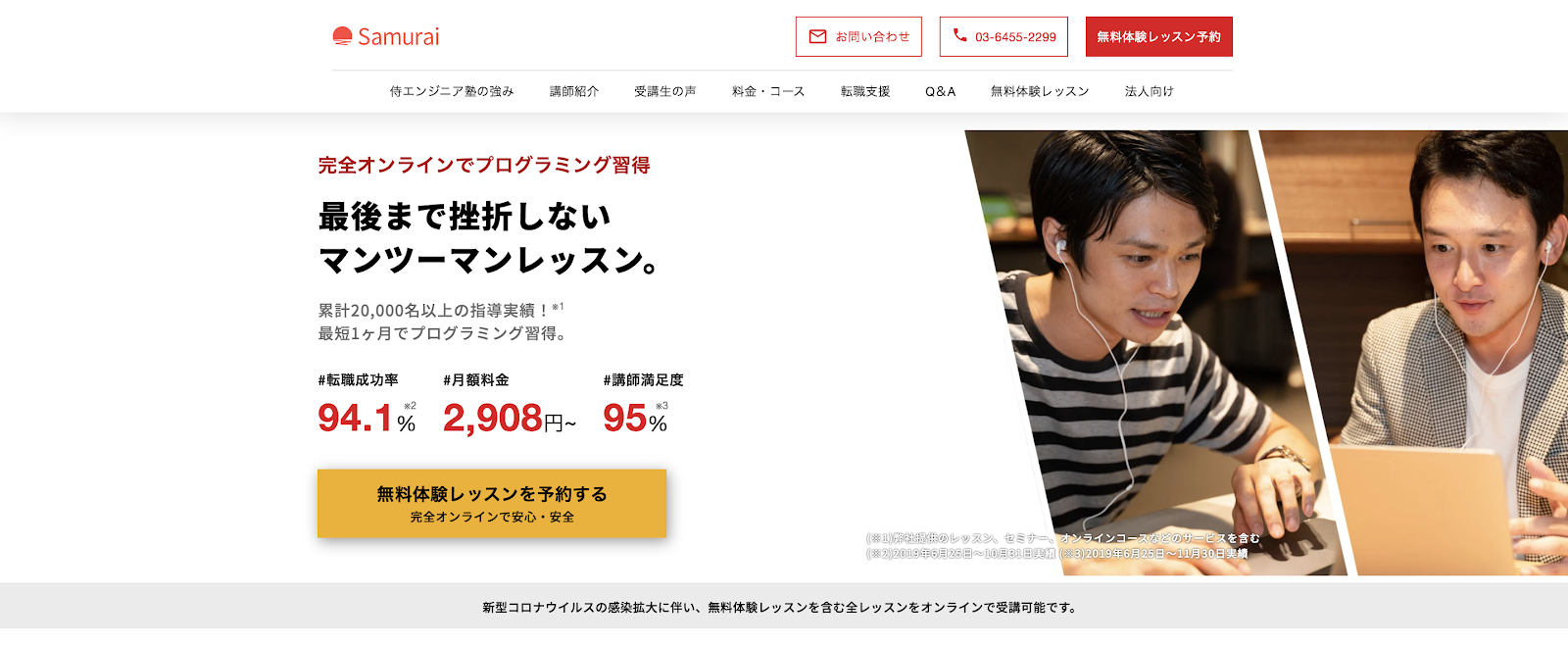Click the phone number 03-6455-2299

tap(1015, 37)
